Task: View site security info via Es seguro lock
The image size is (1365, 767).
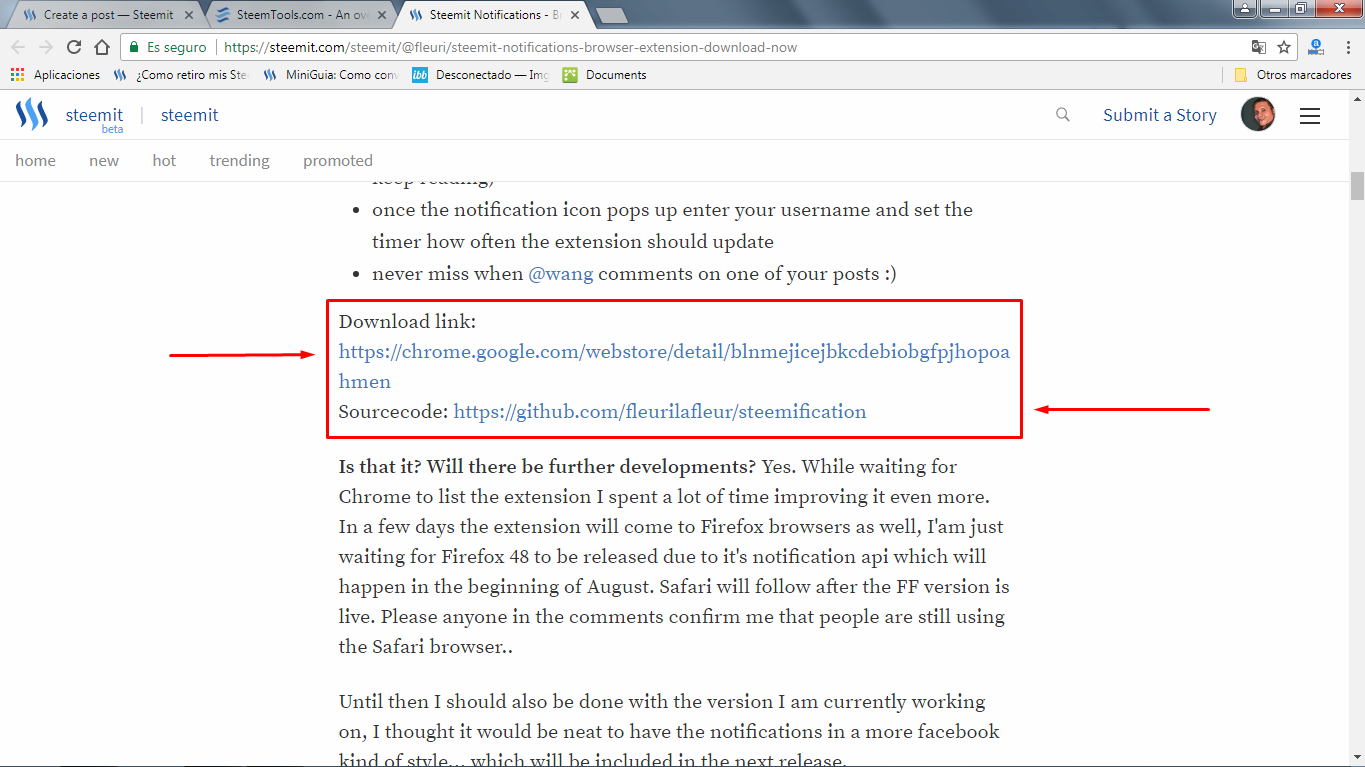Action: tap(168, 47)
